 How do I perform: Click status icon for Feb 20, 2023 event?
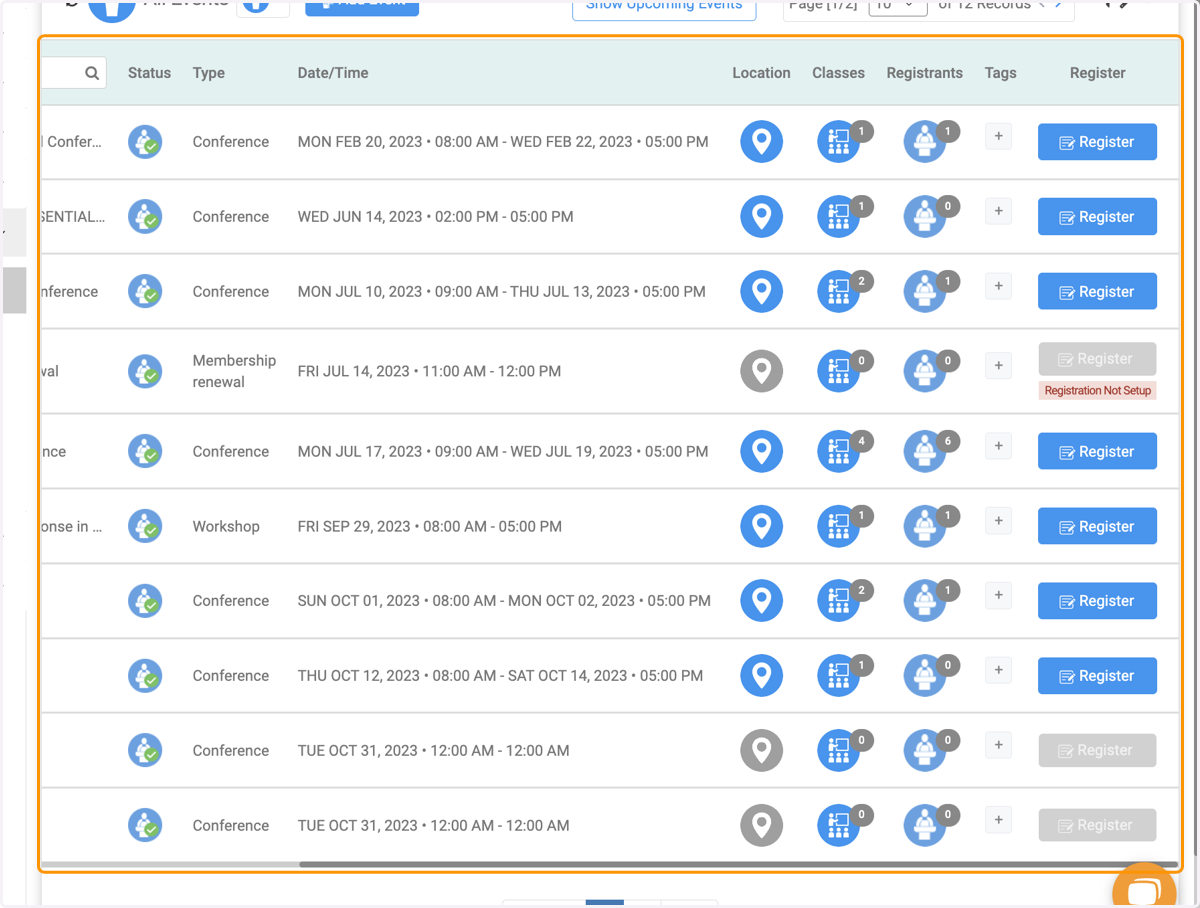click(x=145, y=142)
